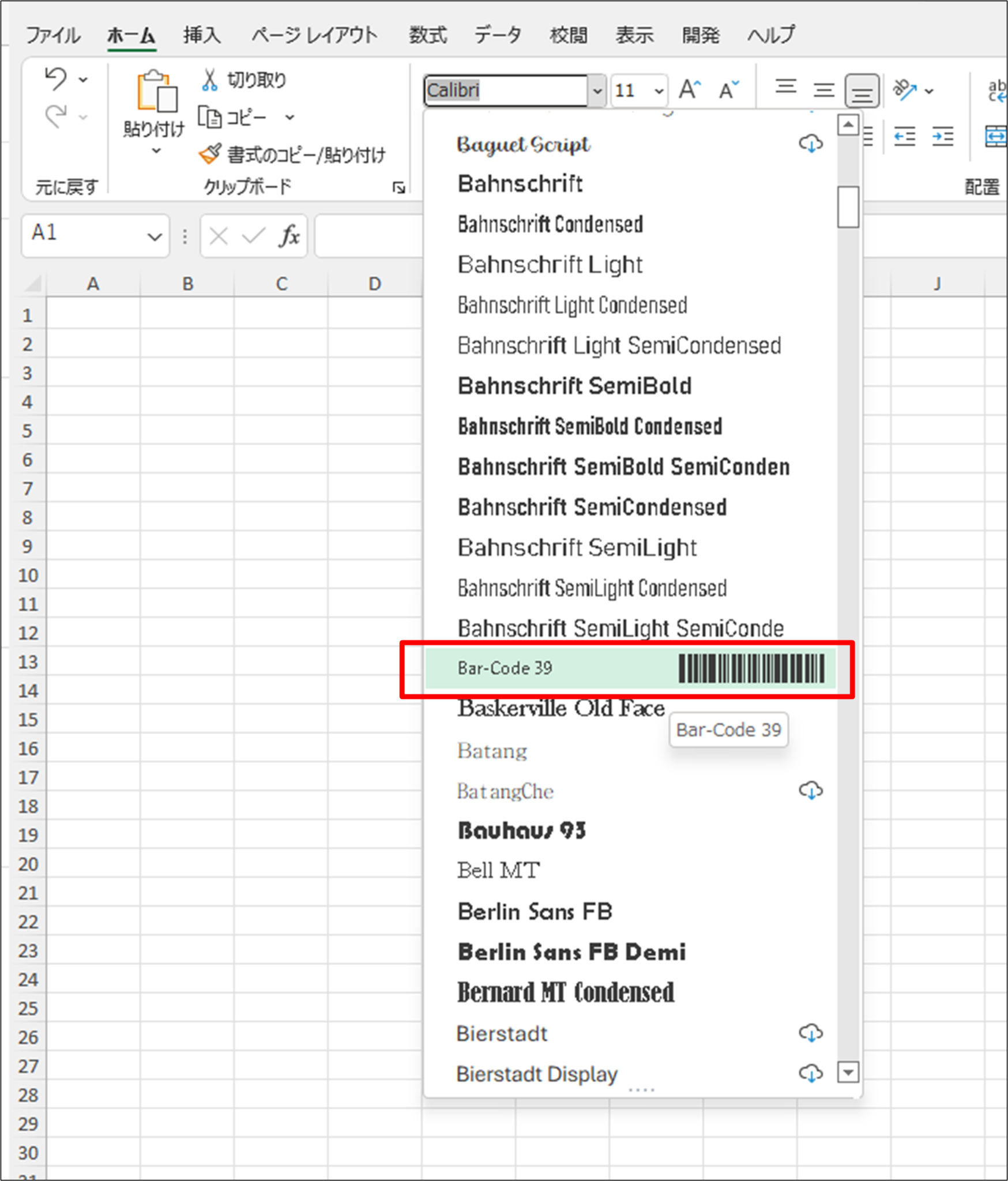Expand the Name Box dropdown arrow
Viewport: 1008px width, 1181px height.
154,236
